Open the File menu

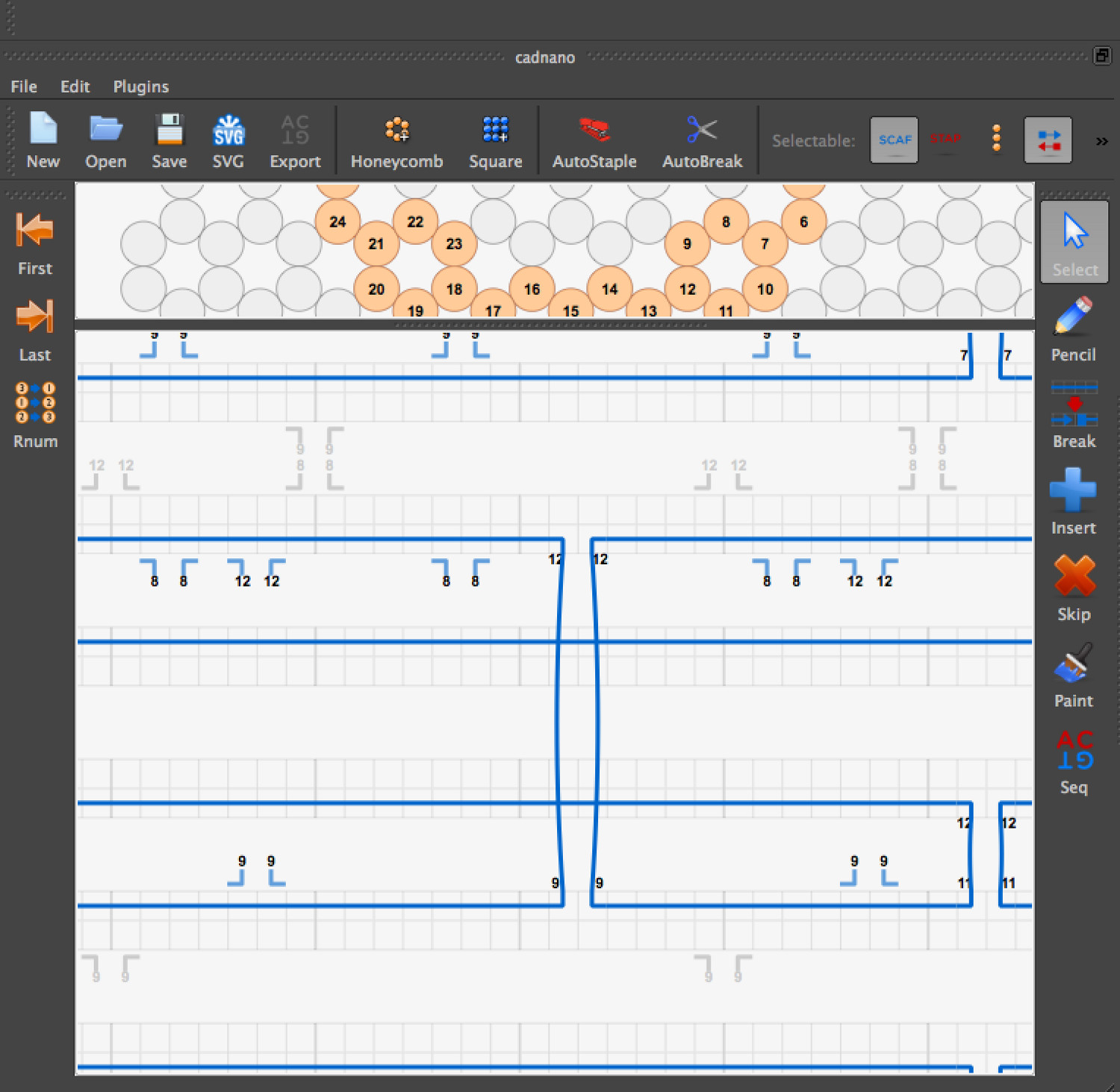click(24, 87)
